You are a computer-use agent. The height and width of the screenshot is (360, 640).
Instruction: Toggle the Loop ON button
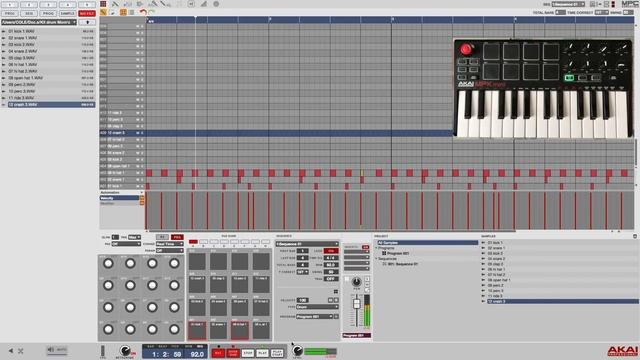click(x=331, y=251)
